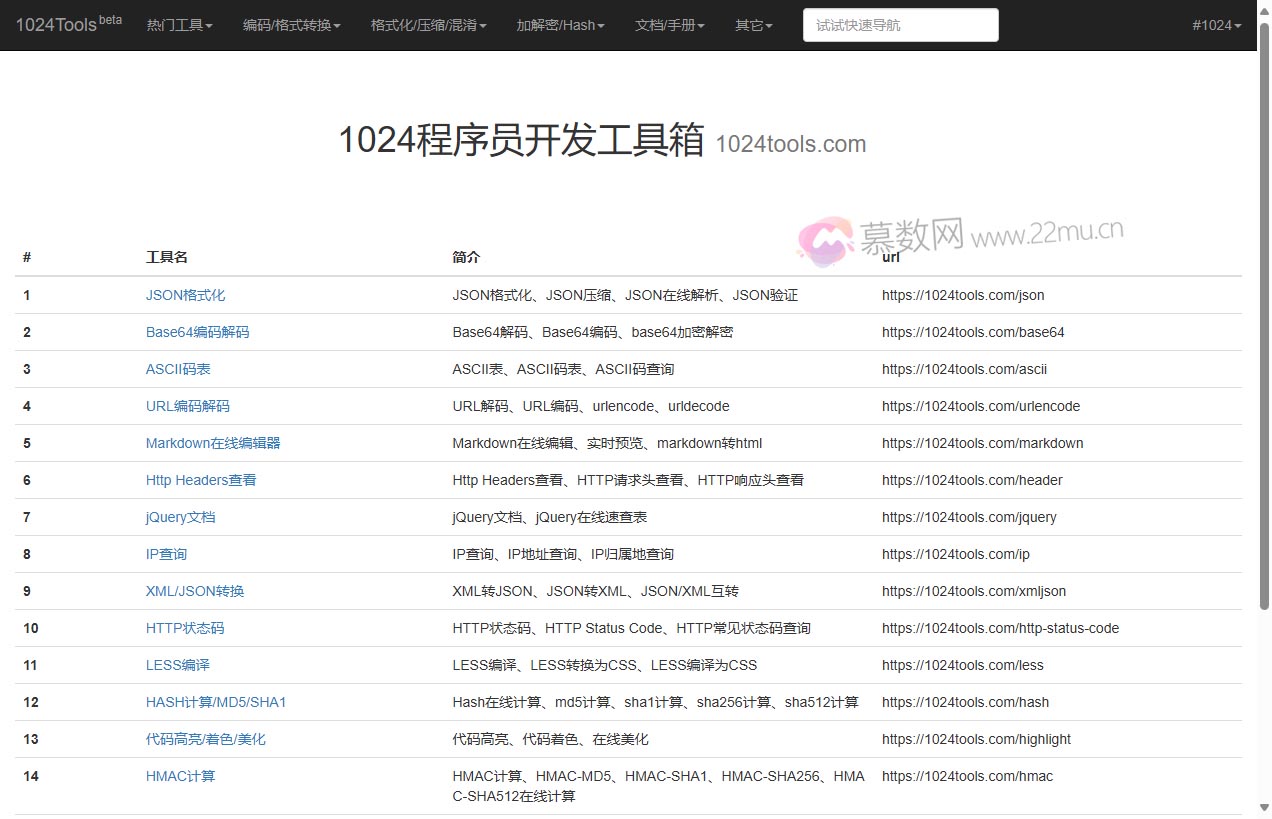Visit the jQuery文档 page
The width and height of the screenshot is (1272, 819).
[x=180, y=517]
